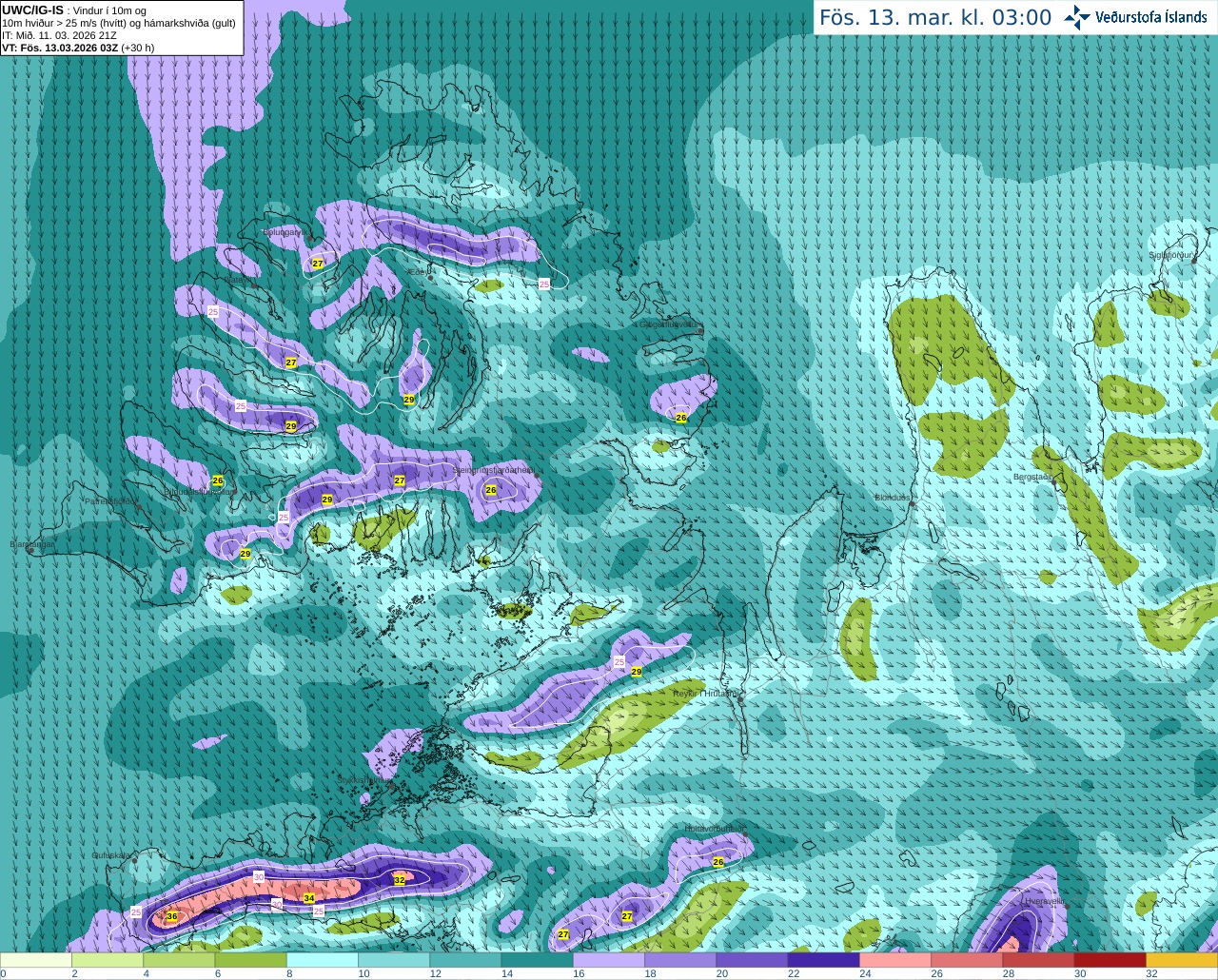Click the Reykir í Hrútafirði station label
The height and width of the screenshot is (980, 1218).
click(x=705, y=694)
